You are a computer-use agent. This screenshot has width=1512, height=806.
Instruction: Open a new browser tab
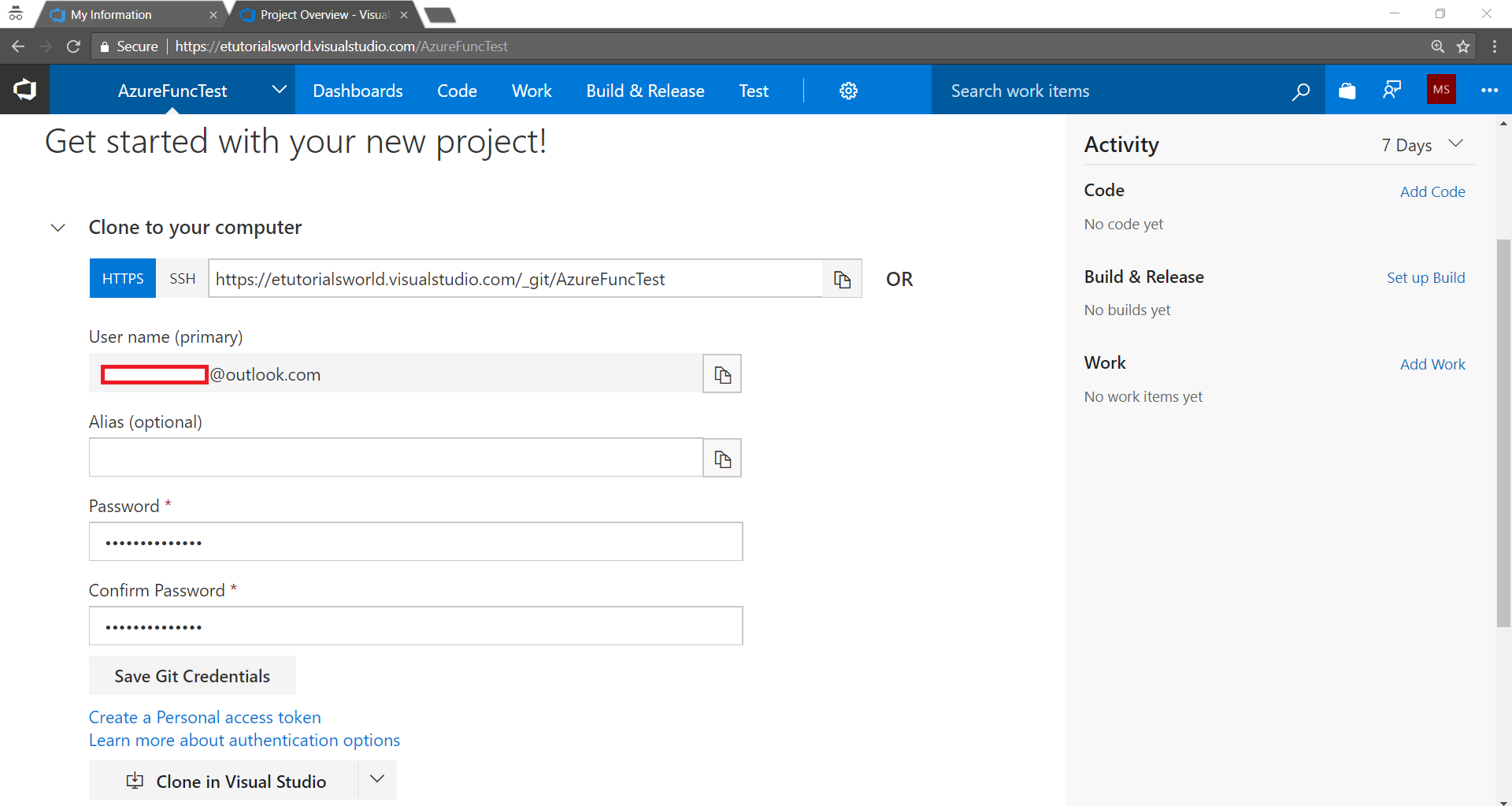(x=439, y=15)
